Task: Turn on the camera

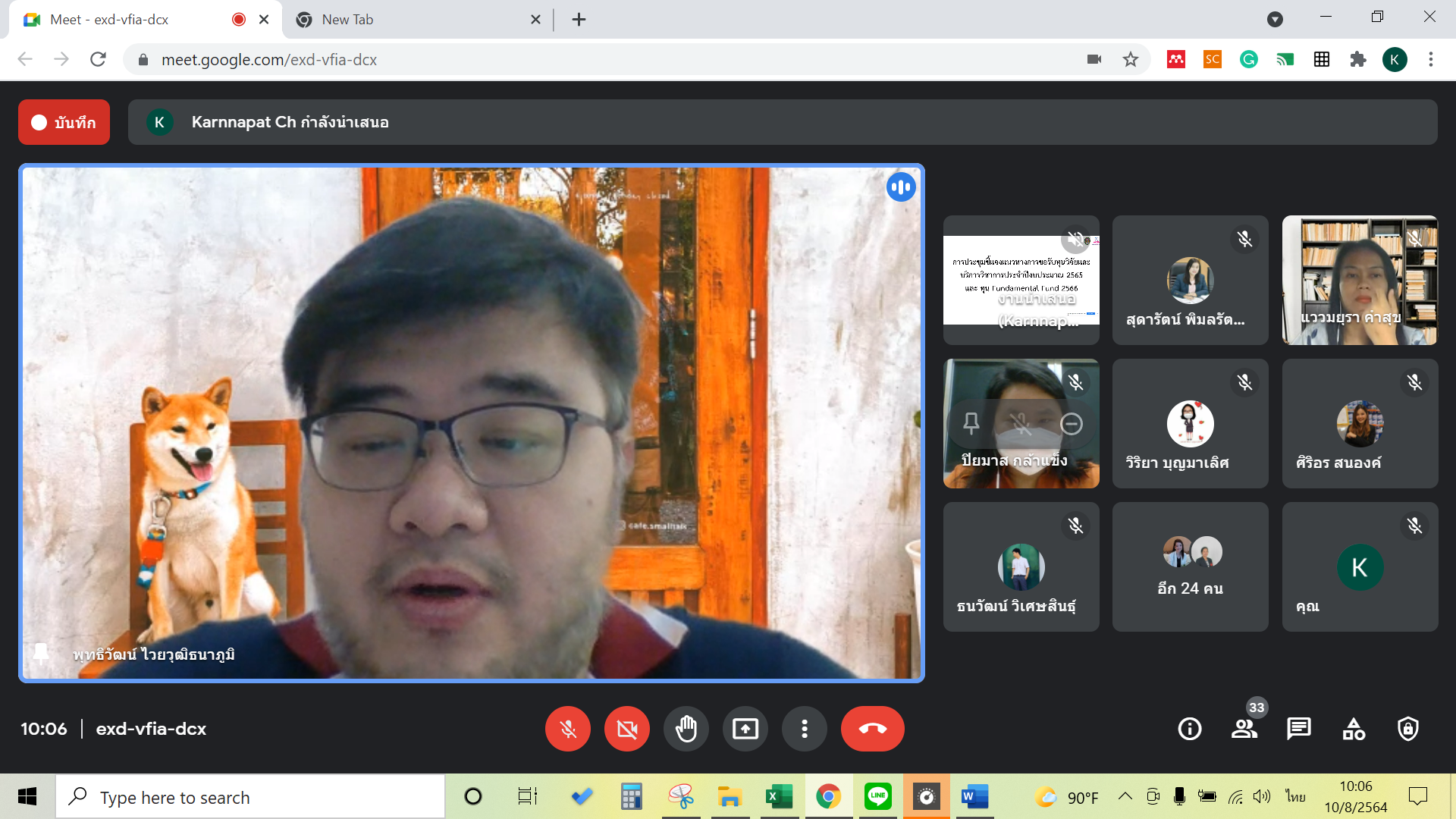Action: point(626,729)
